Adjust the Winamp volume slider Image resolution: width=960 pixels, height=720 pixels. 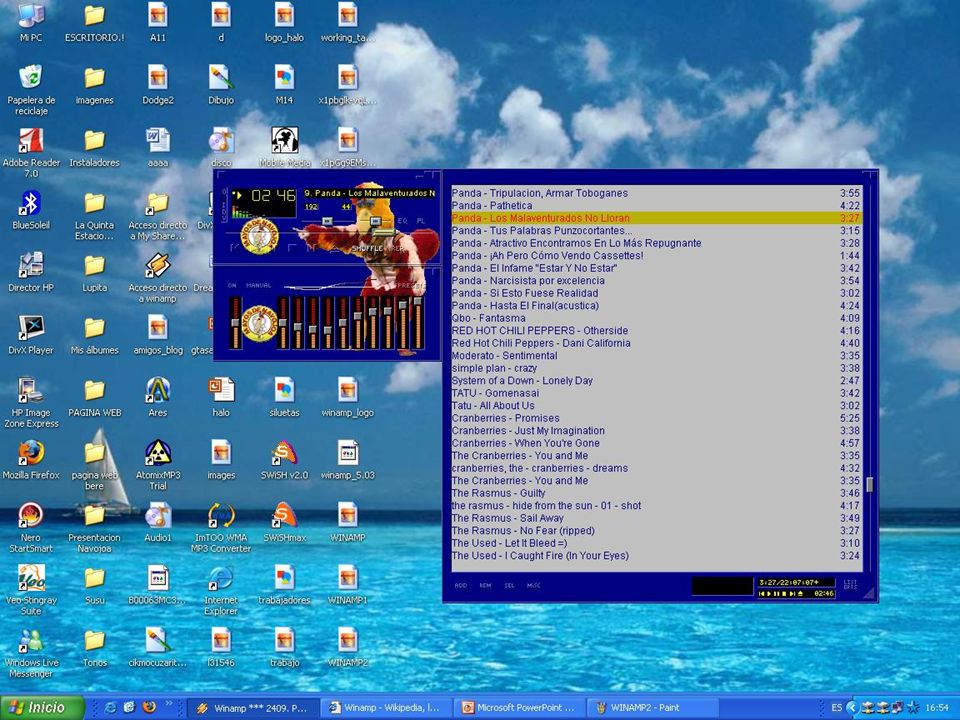(326, 220)
